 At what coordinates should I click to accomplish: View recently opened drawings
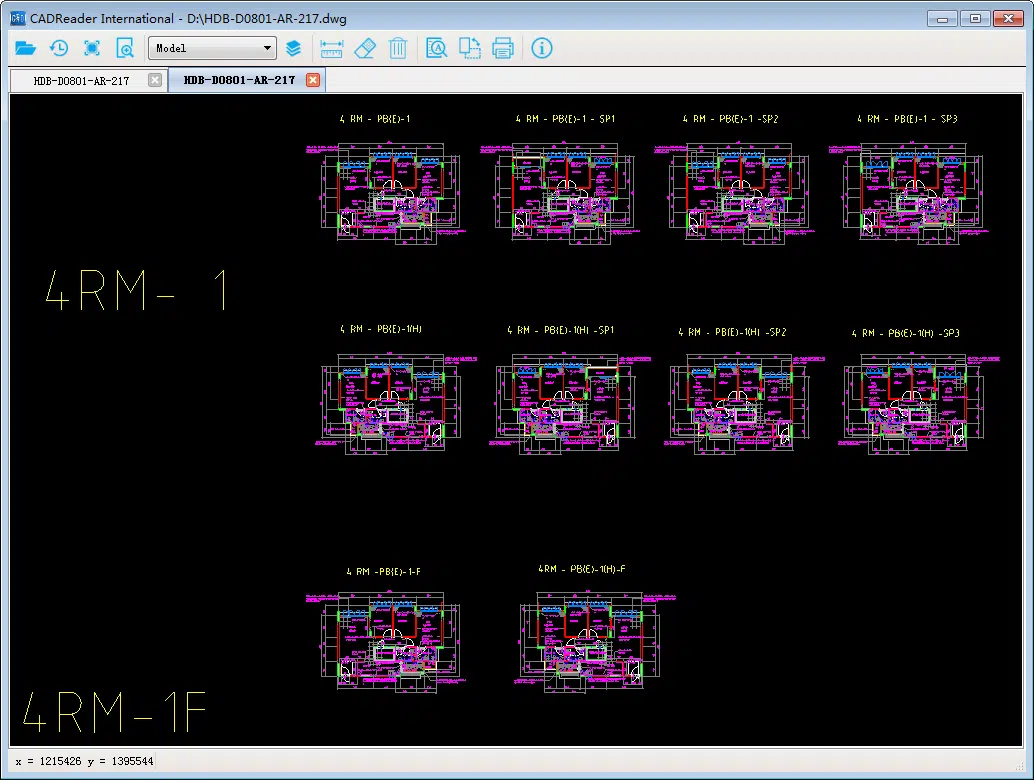(x=58, y=47)
